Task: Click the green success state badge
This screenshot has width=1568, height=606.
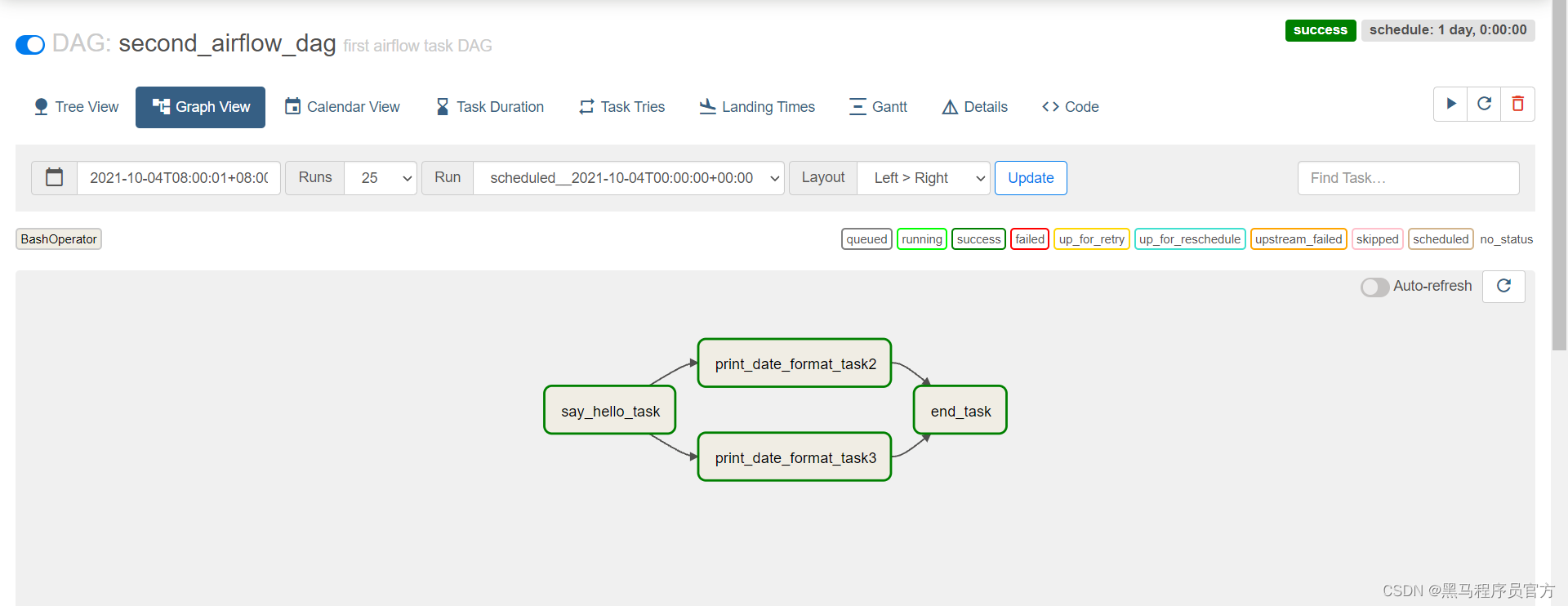Action: click(1321, 30)
